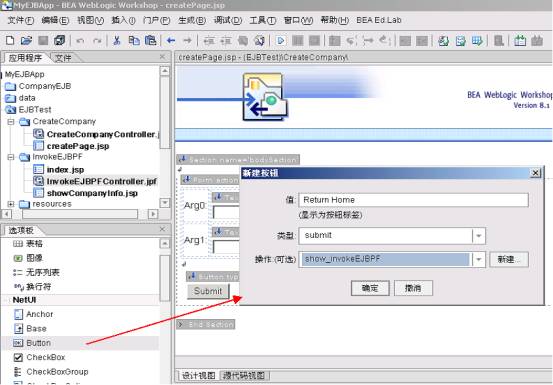Click the Undo arrow toolbar icon

[80, 41]
